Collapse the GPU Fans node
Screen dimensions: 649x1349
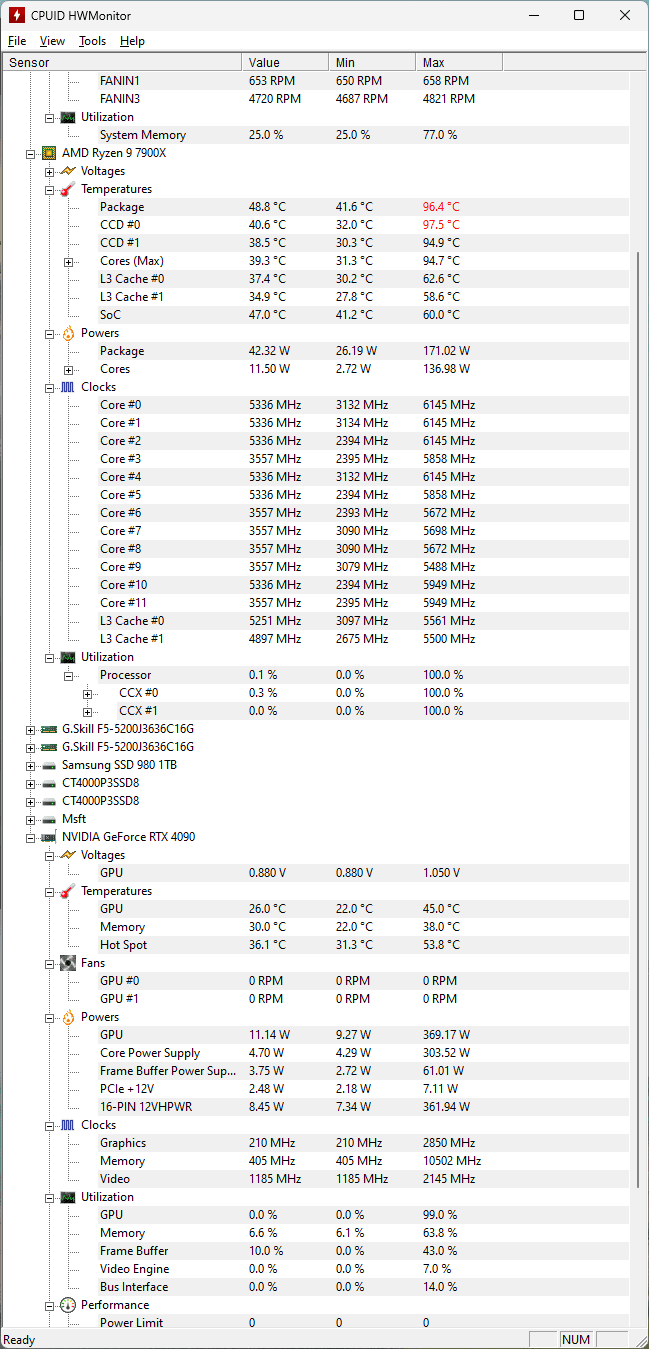49,963
